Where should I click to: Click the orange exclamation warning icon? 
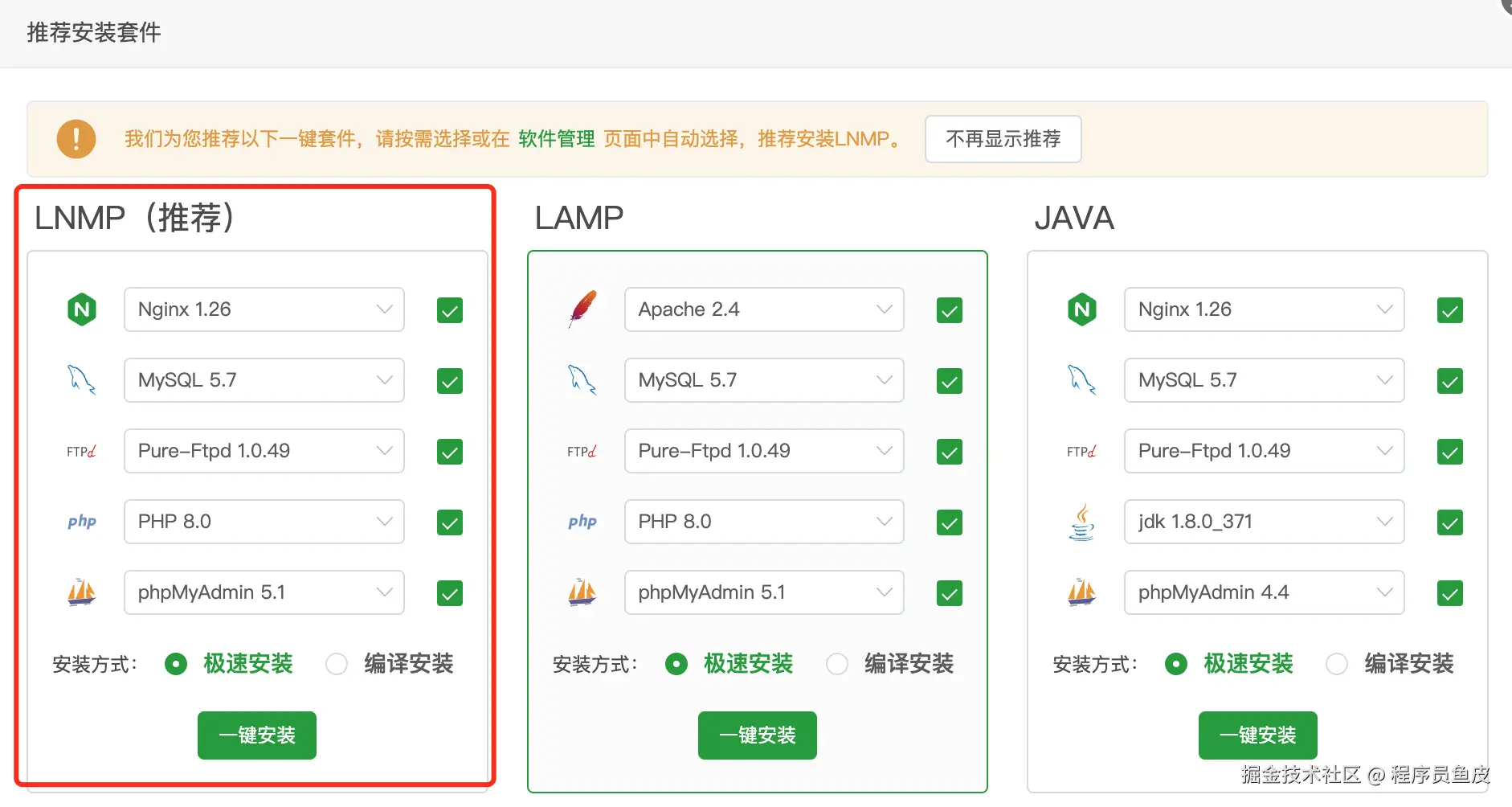(76, 139)
